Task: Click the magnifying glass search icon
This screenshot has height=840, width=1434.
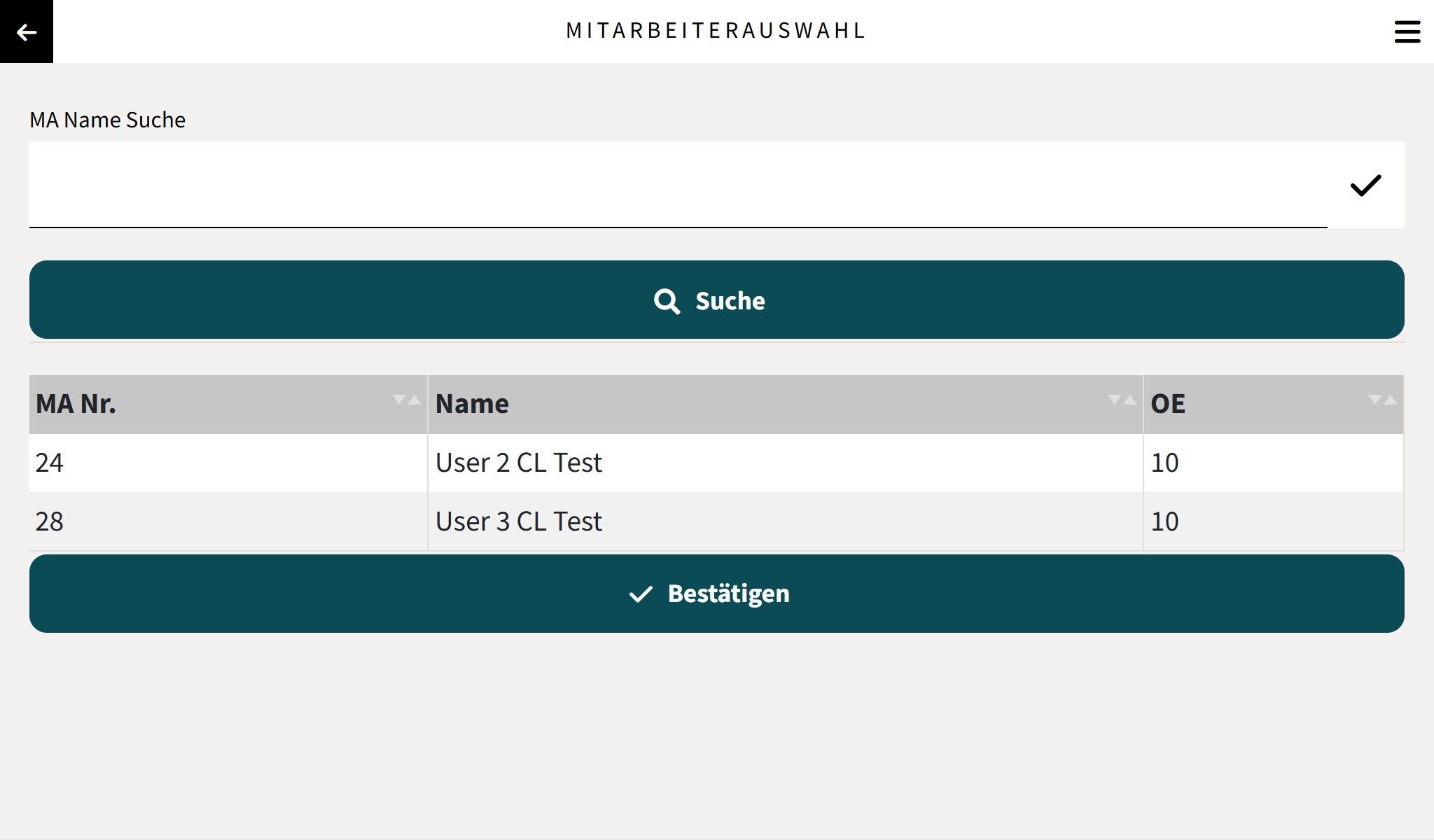Action: coord(667,301)
